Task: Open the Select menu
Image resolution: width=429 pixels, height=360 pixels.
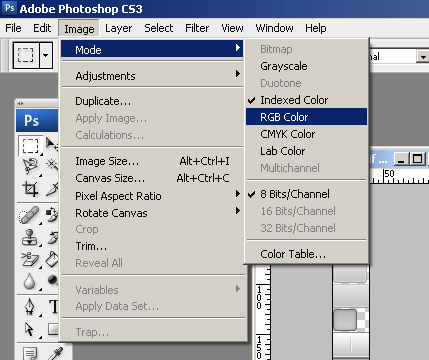Action: [159, 28]
